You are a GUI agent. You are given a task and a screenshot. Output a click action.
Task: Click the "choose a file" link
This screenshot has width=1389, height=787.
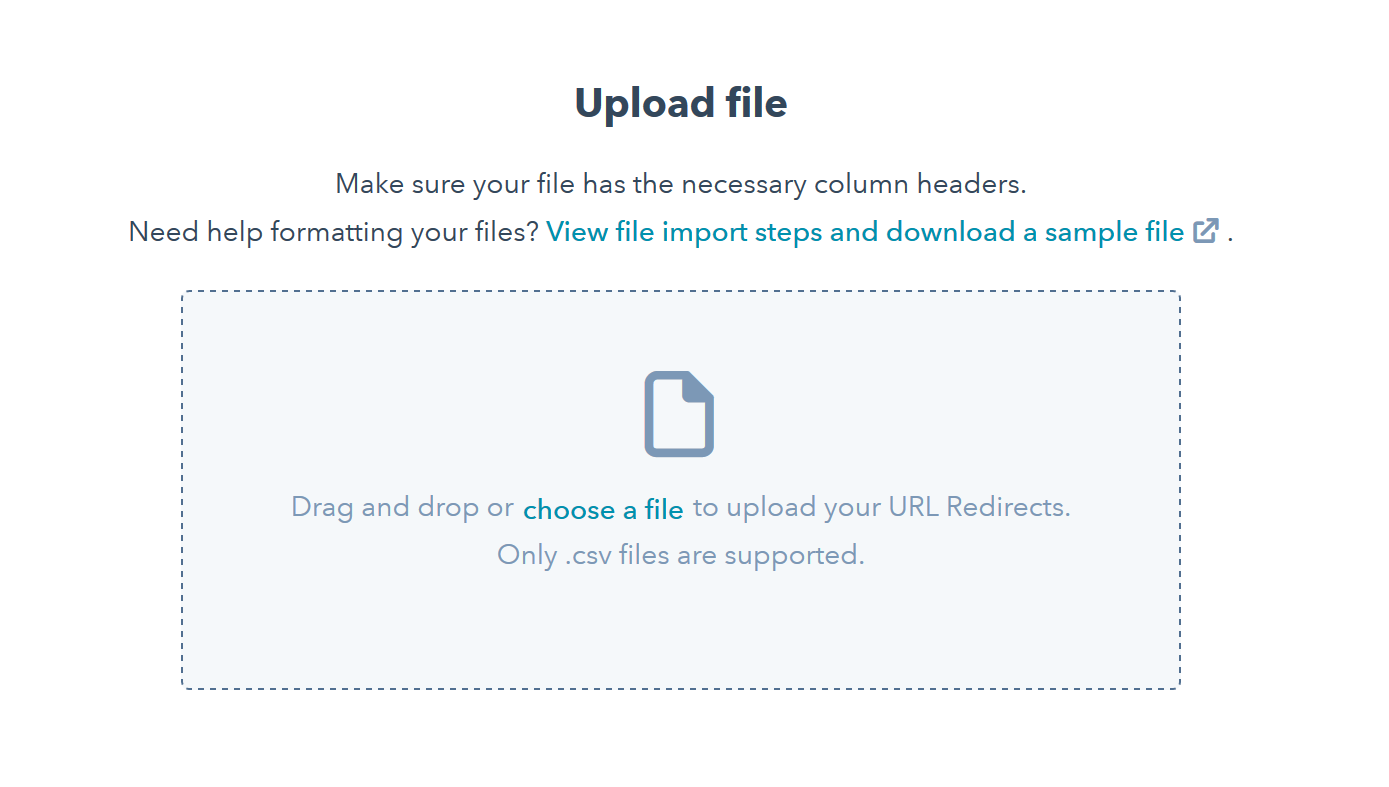click(x=603, y=510)
